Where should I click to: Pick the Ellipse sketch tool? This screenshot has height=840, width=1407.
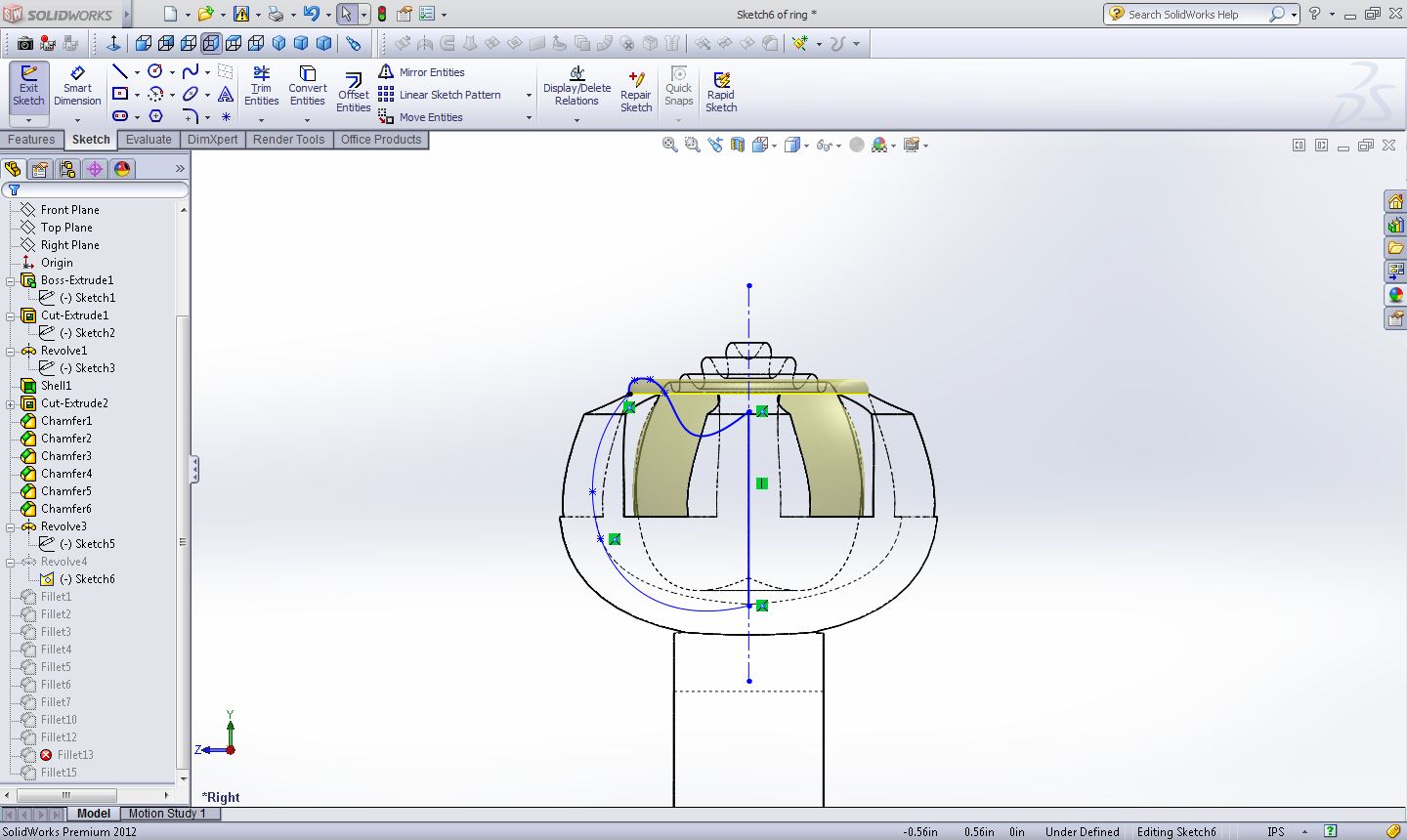191,94
